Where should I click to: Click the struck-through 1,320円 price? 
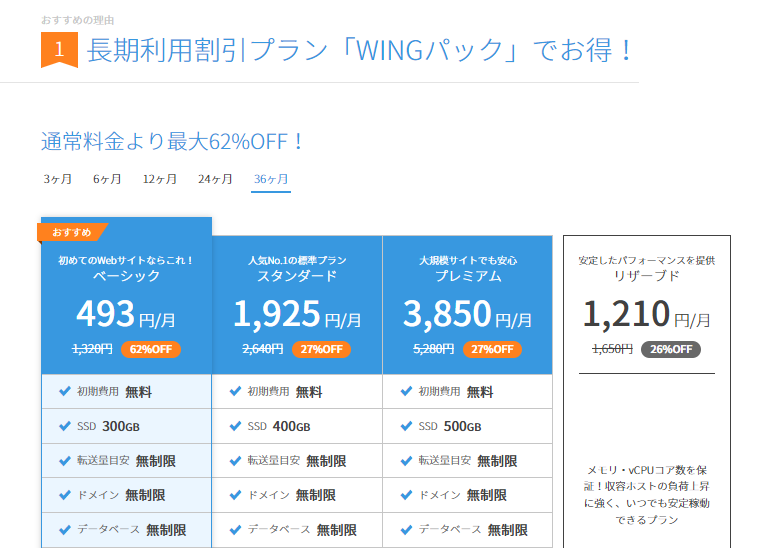92,349
